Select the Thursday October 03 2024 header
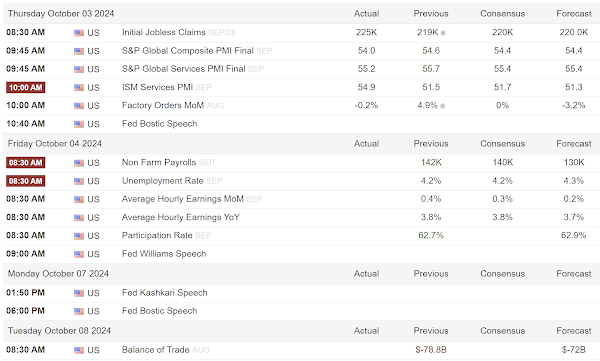This screenshot has height=361, width=600. pyautogui.click(x=61, y=14)
